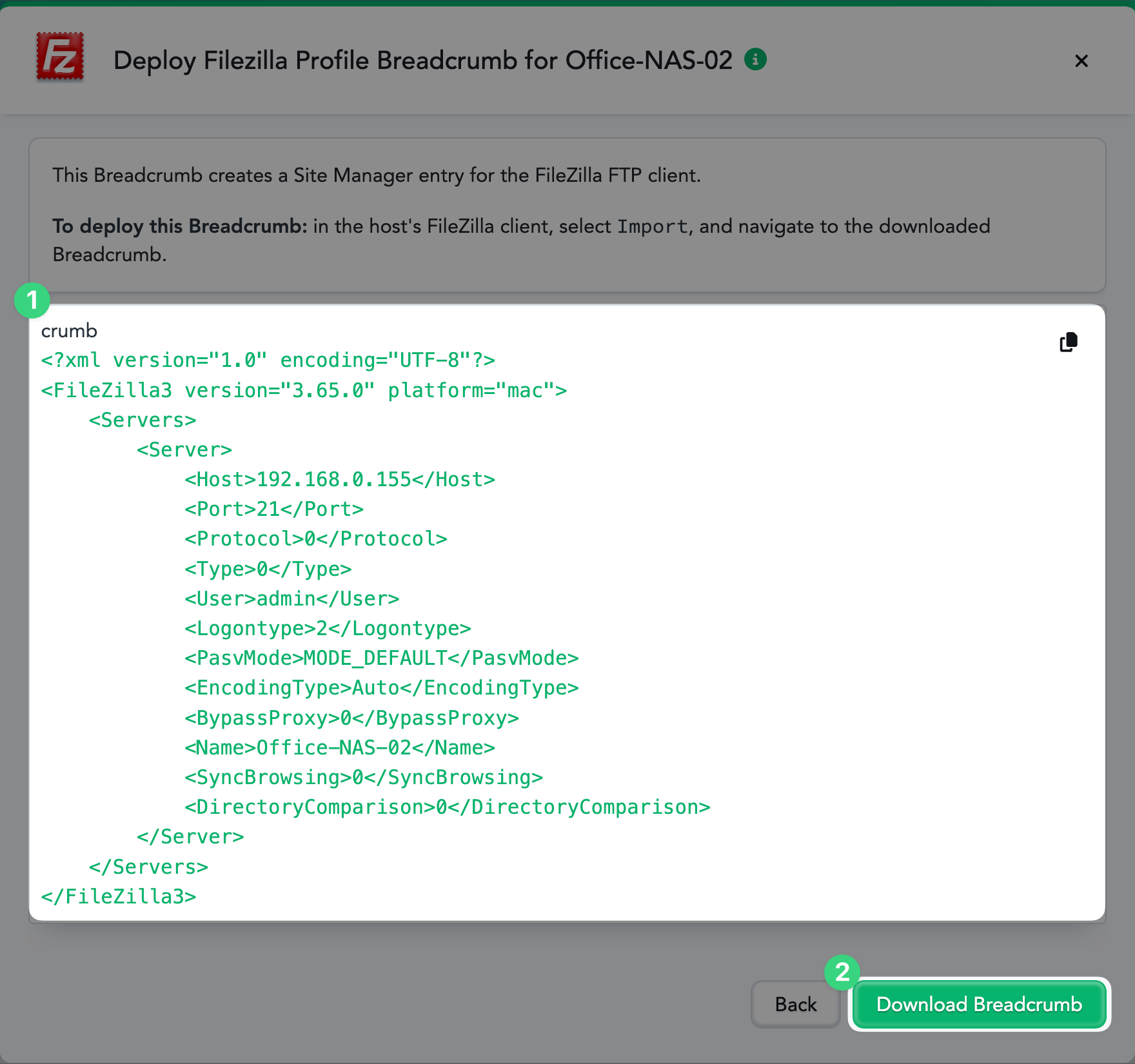
Task: Click the SyncBrowsing 0 line
Action: [x=364, y=777]
